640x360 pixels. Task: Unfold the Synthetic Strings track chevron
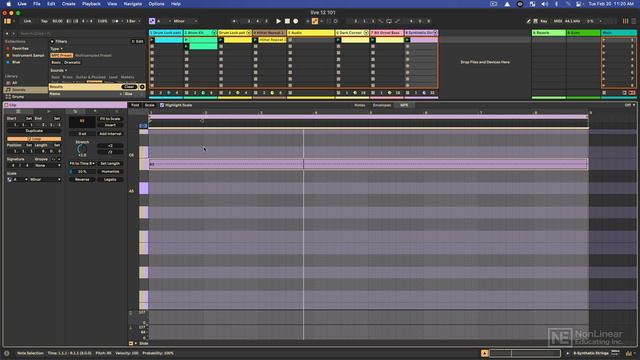(435, 33)
